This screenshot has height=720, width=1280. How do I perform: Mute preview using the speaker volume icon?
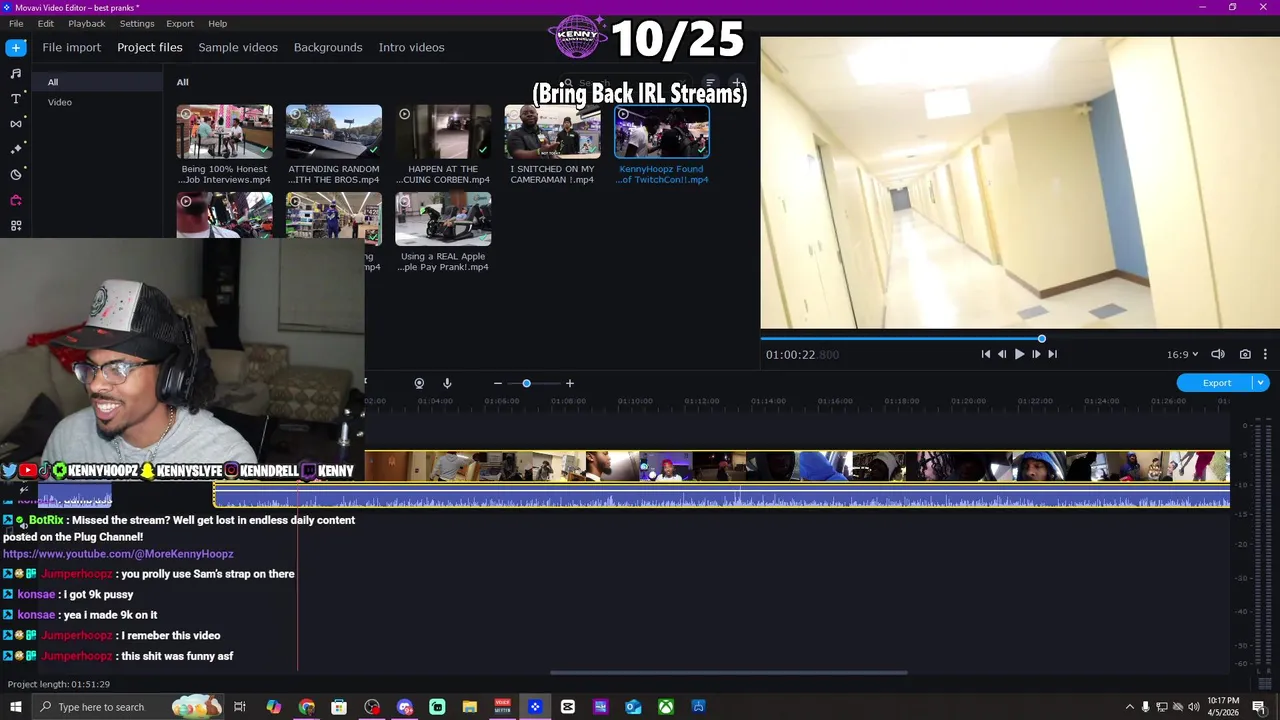click(1218, 354)
